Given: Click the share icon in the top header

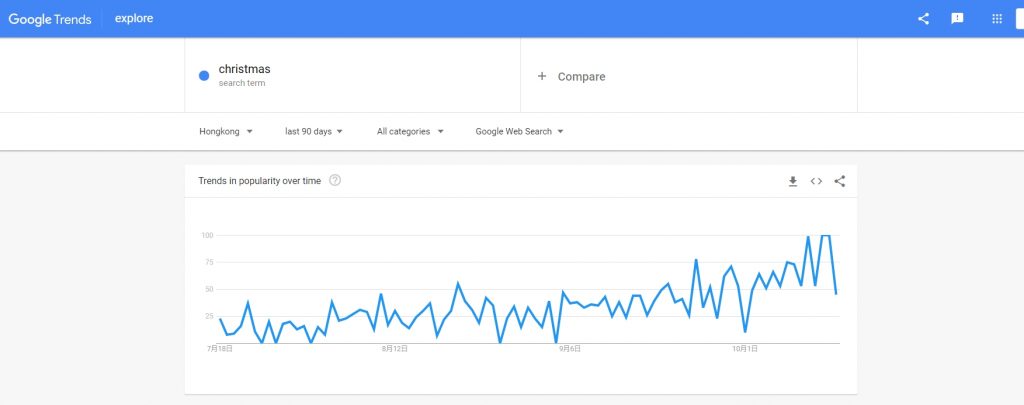Looking at the screenshot, I should coord(923,18).
